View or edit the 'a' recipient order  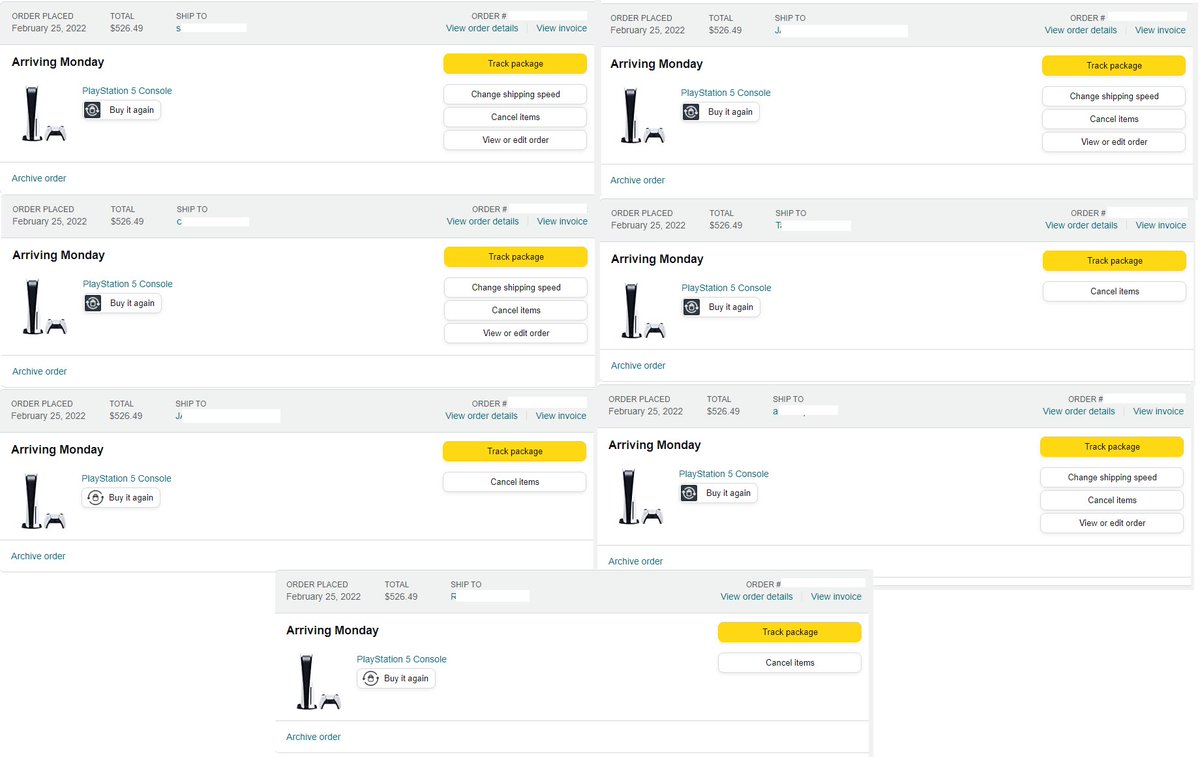tap(1112, 523)
